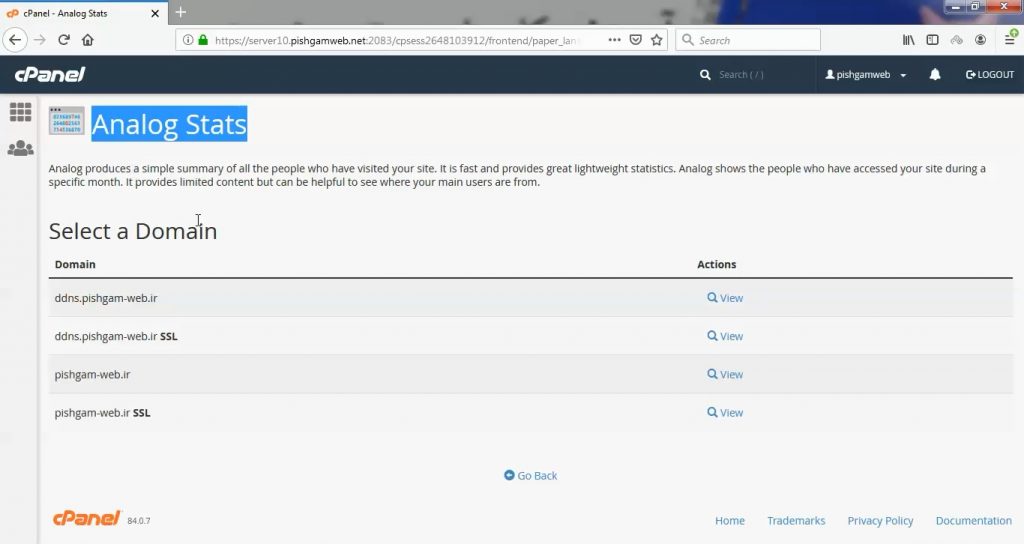Viewport: 1024px width, 544px height.
Task: Open the Firefox account avatar icon
Action: (x=980, y=40)
